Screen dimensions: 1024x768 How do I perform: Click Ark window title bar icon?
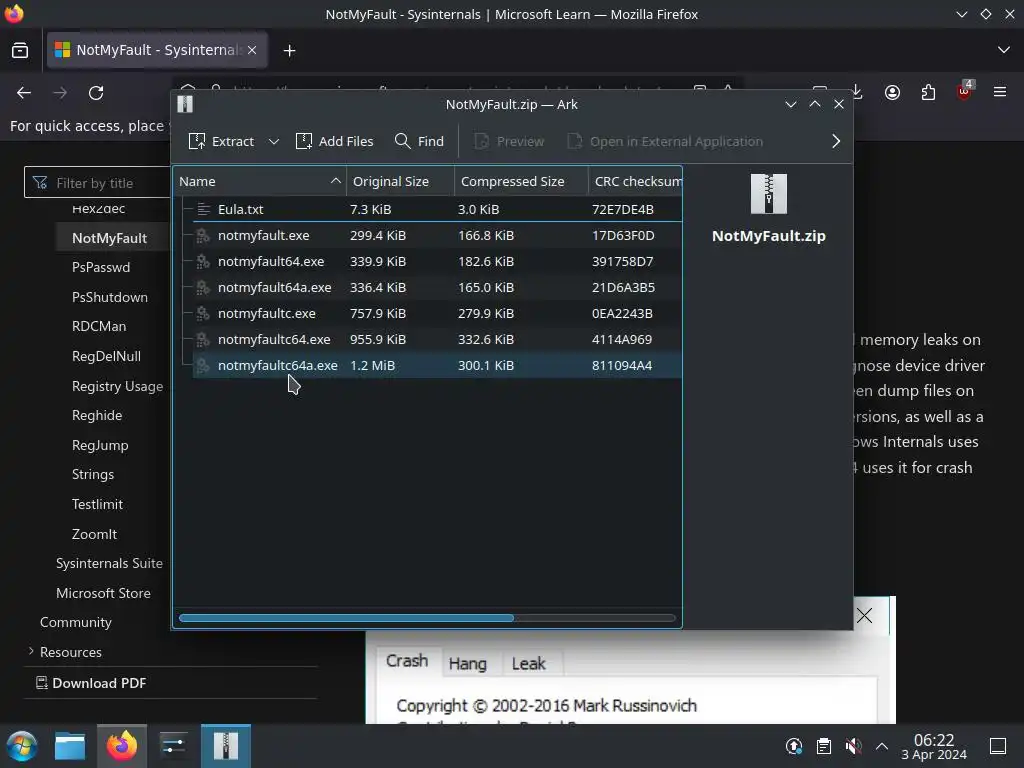(x=185, y=104)
